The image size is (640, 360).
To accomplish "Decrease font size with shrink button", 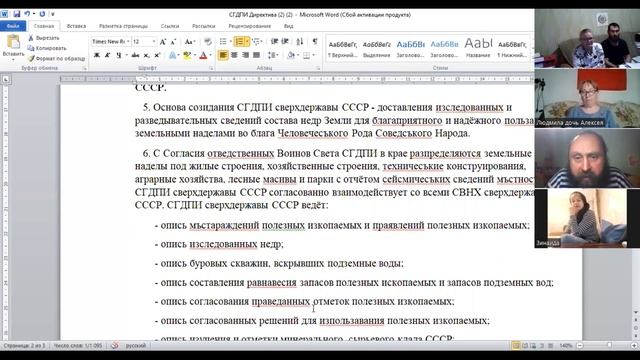I will (173, 42).
